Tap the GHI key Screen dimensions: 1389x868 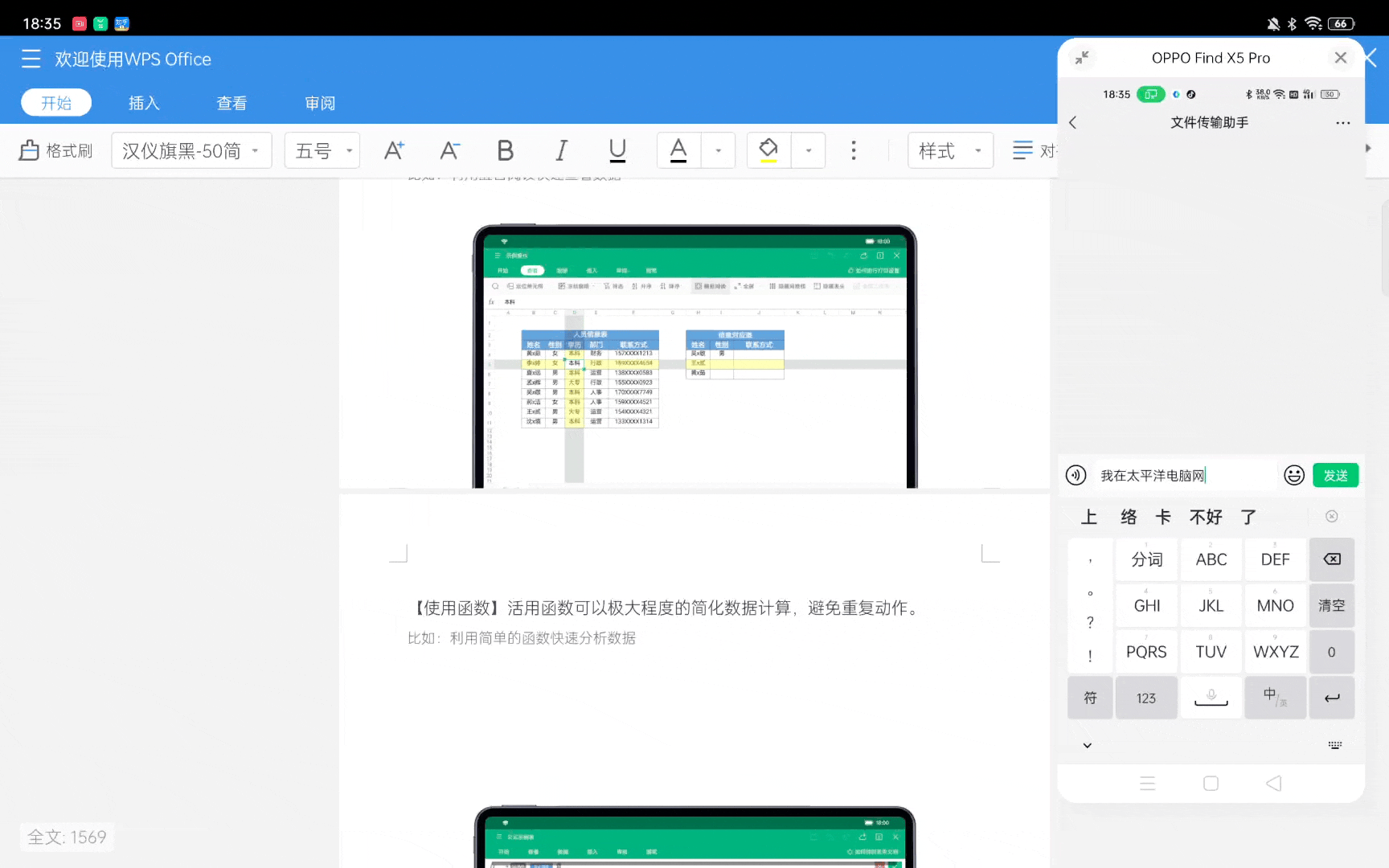[1147, 605]
